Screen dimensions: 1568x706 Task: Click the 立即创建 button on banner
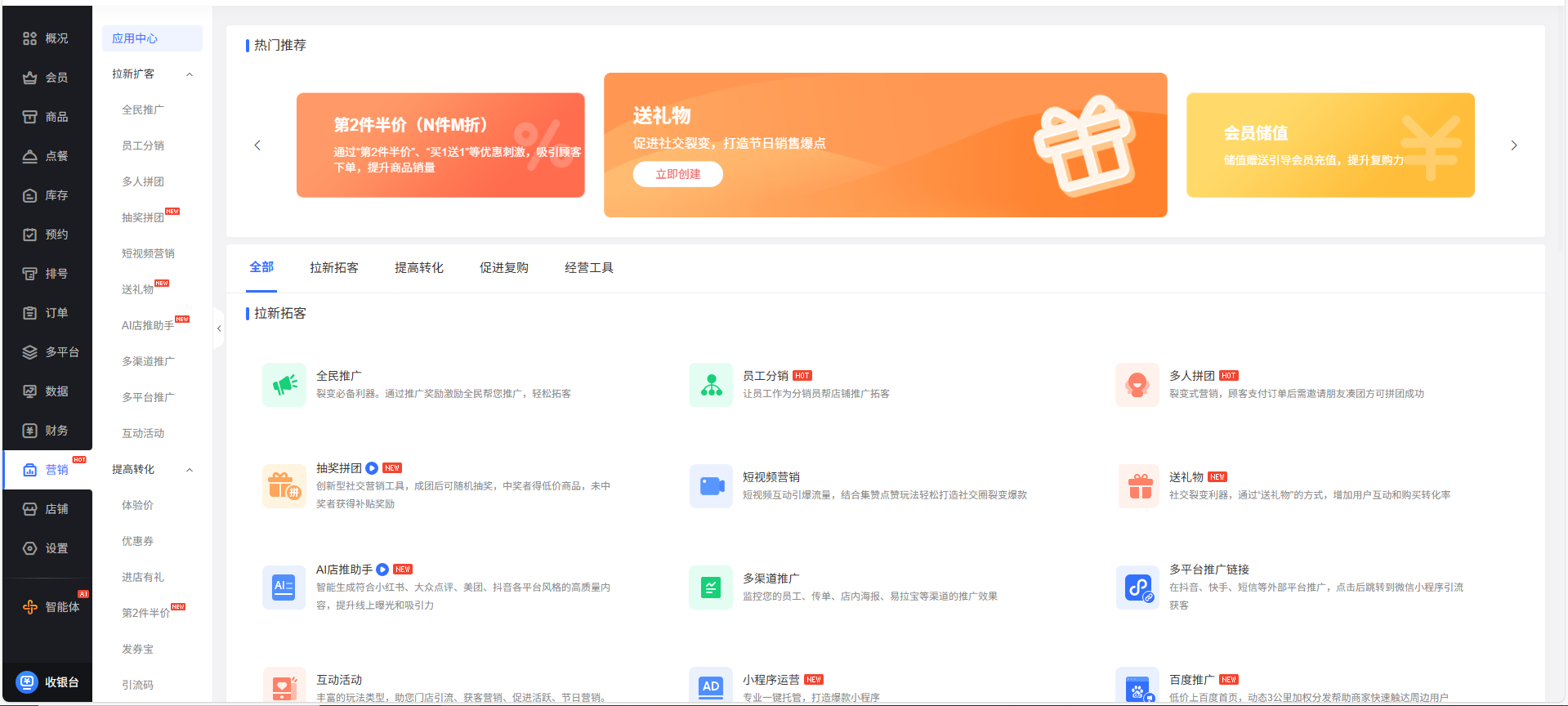[x=677, y=174]
